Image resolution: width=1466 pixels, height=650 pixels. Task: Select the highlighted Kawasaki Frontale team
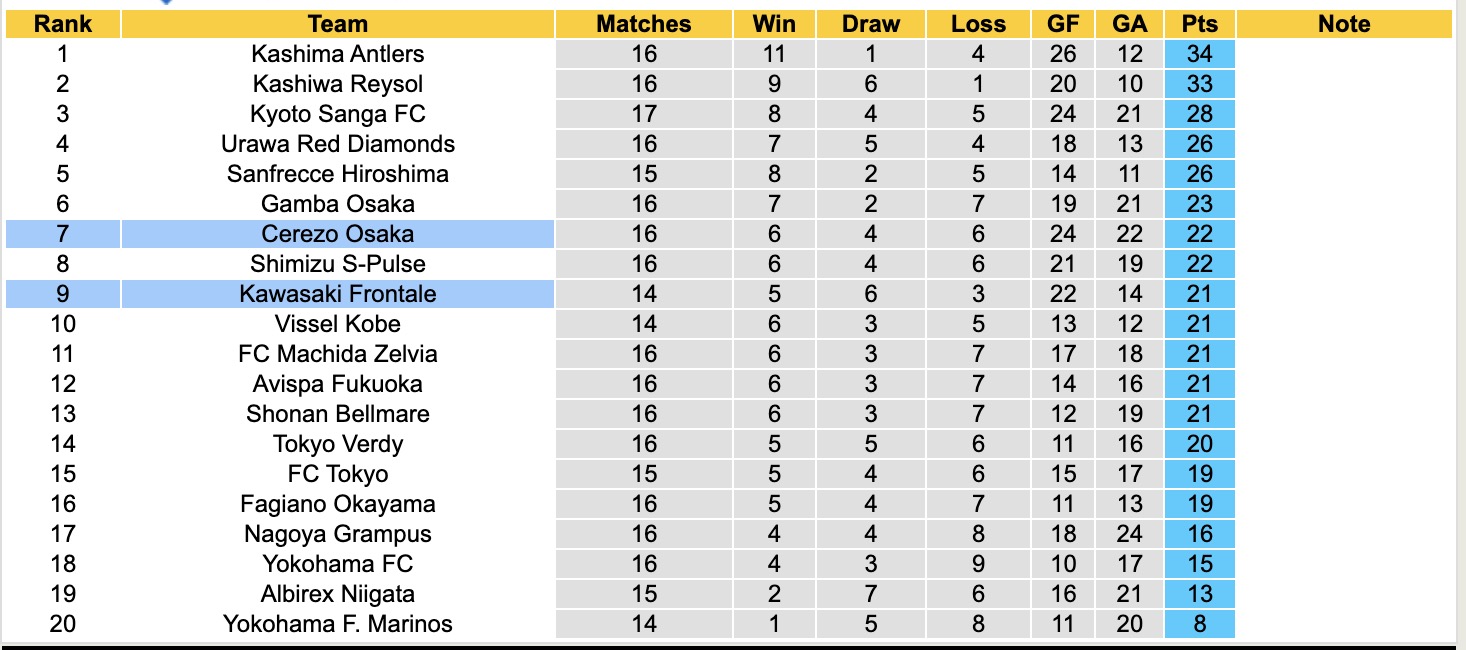[x=338, y=294]
